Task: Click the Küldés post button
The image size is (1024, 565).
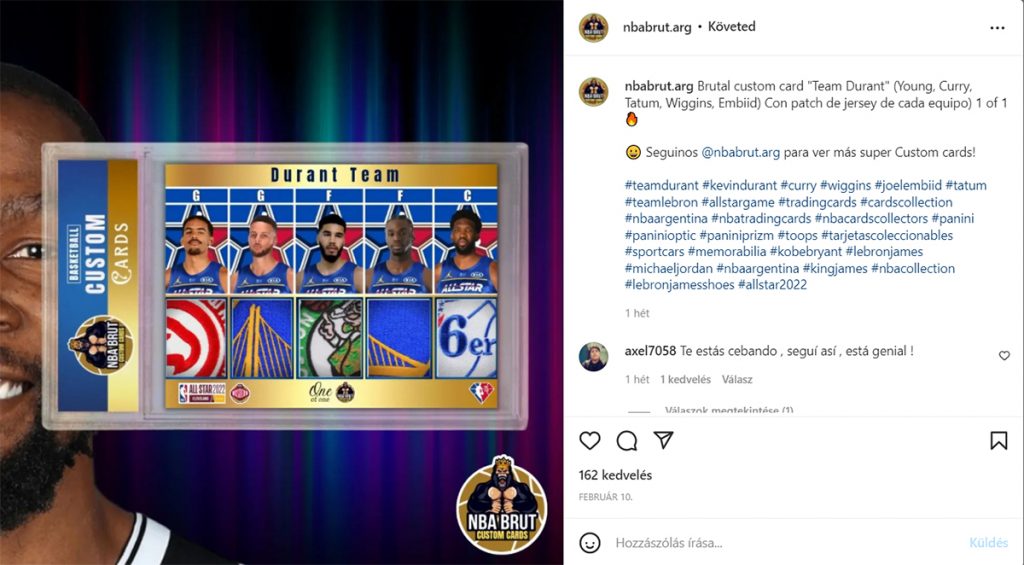Action: pos(989,543)
